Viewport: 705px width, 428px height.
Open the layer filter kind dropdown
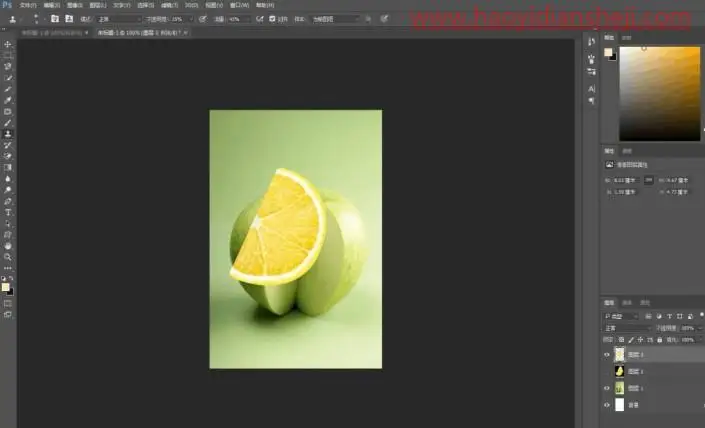point(621,317)
